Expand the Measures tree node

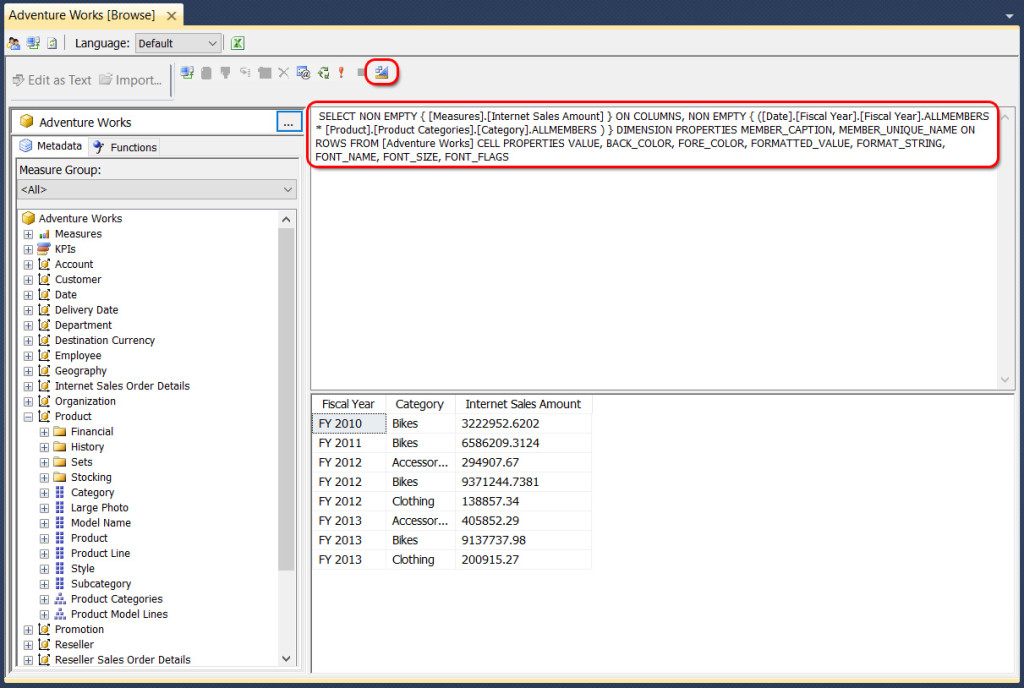[28, 233]
